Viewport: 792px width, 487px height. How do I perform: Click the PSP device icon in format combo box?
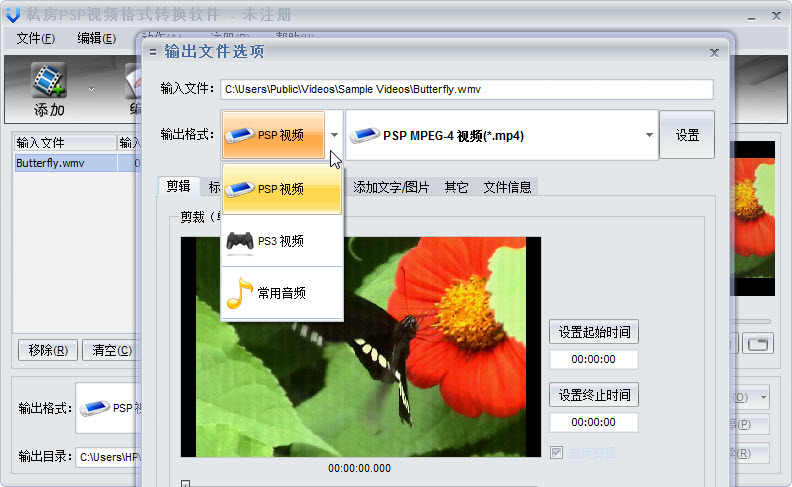pos(365,135)
